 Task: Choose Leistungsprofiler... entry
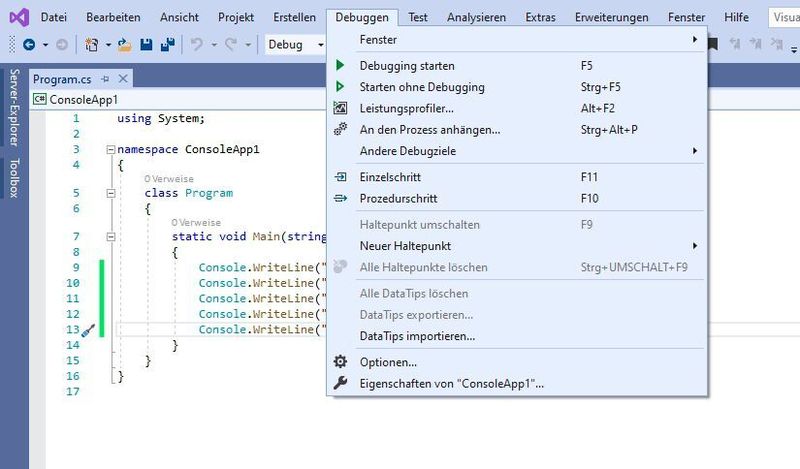coord(517,108)
